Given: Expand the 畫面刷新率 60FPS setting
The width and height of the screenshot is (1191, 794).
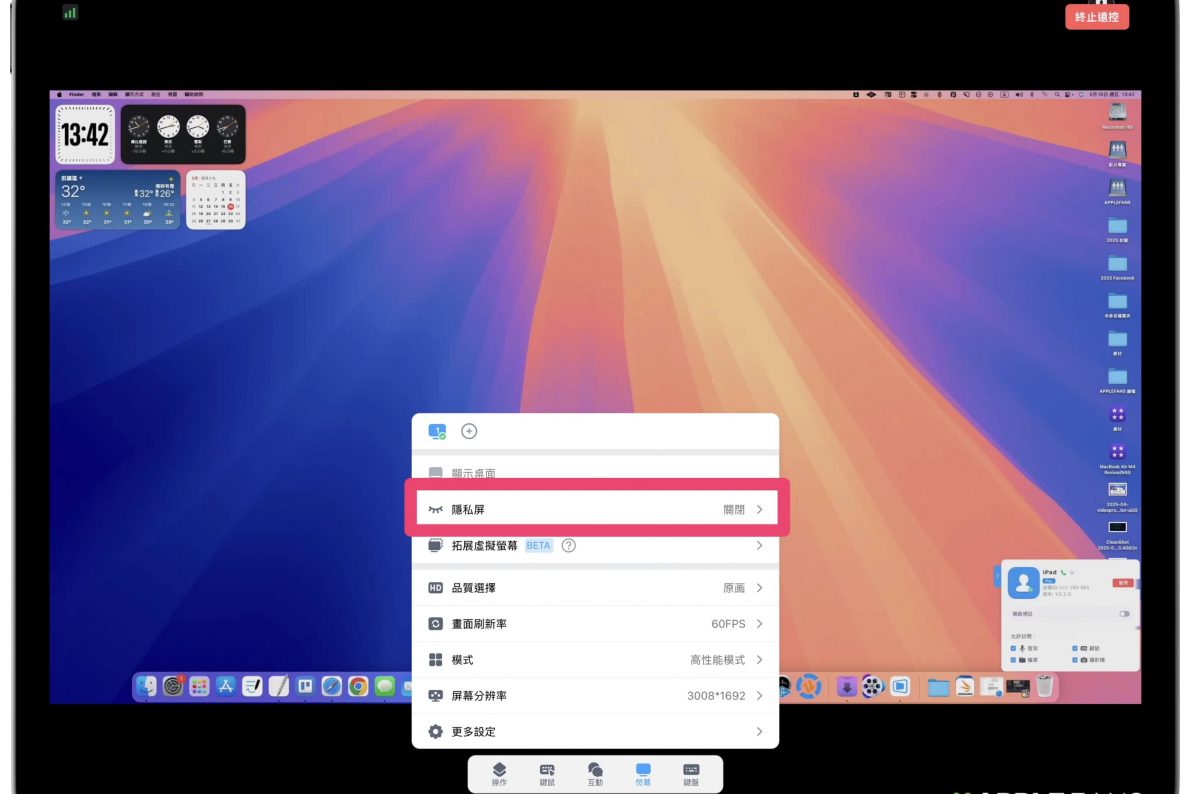Looking at the screenshot, I should click(595, 624).
